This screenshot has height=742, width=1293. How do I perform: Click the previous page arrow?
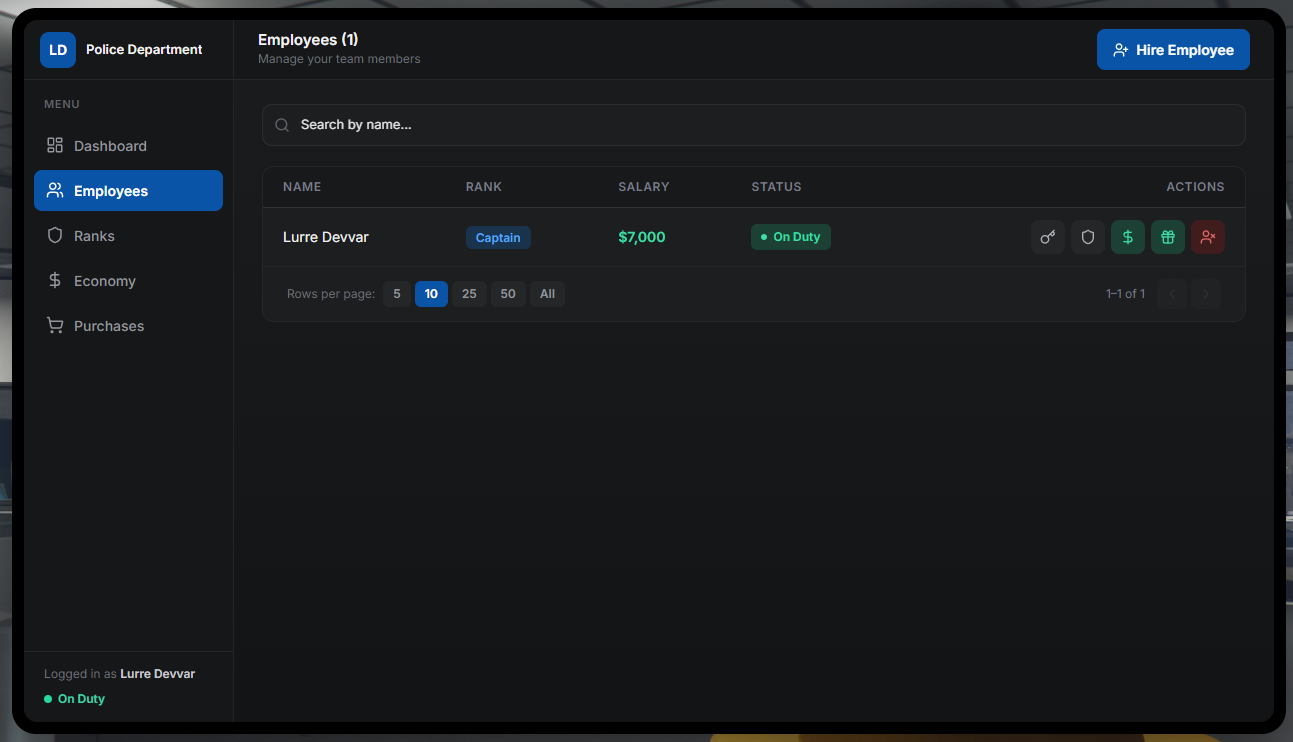1172,294
